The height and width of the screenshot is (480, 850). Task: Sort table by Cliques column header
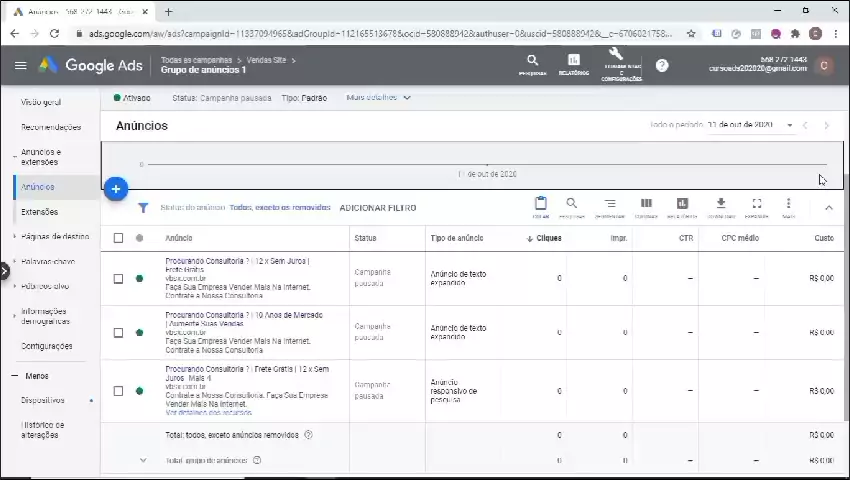pyautogui.click(x=548, y=238)
